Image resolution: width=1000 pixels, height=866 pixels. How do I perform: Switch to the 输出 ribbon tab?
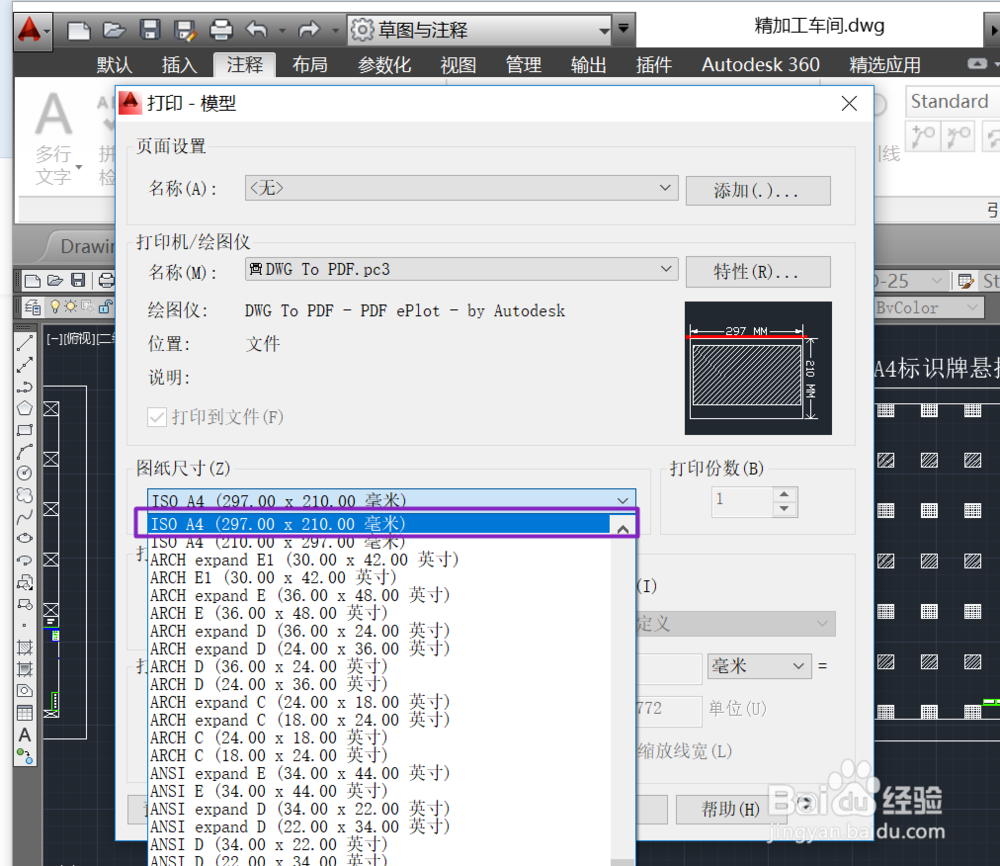tap(588, 64)
